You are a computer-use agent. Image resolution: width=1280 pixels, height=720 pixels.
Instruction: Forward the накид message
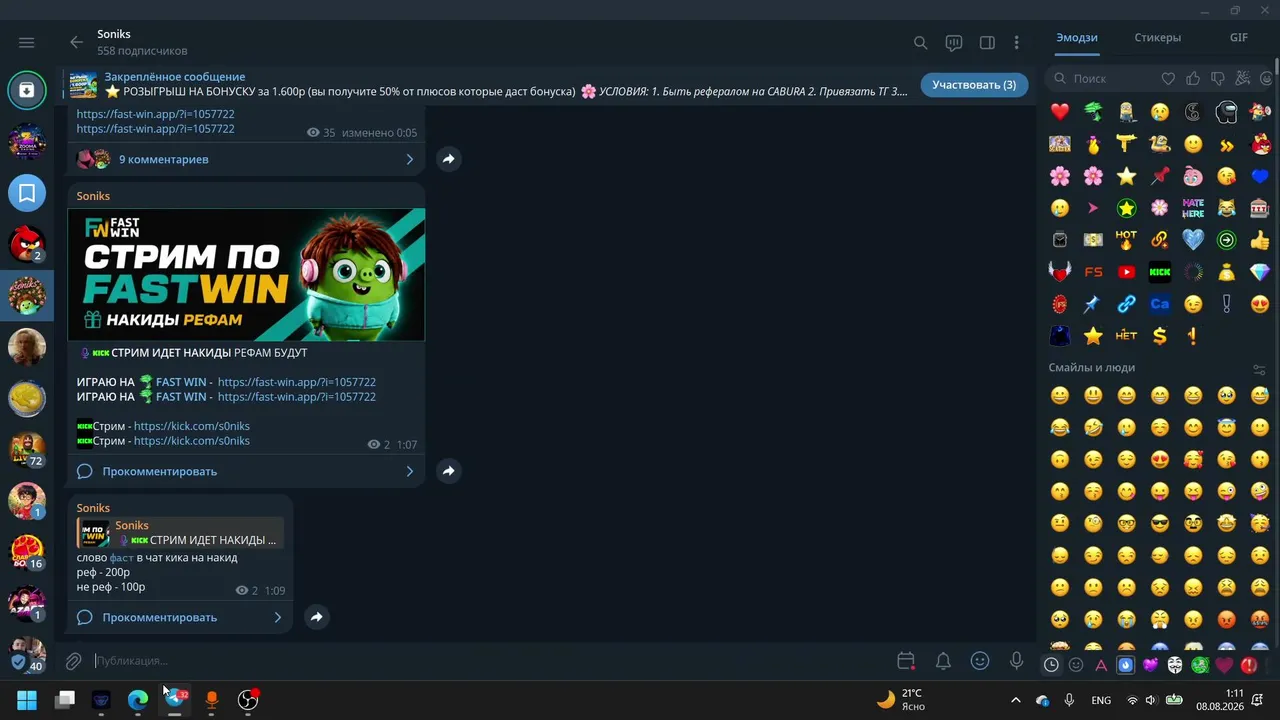tap(316, 617)
